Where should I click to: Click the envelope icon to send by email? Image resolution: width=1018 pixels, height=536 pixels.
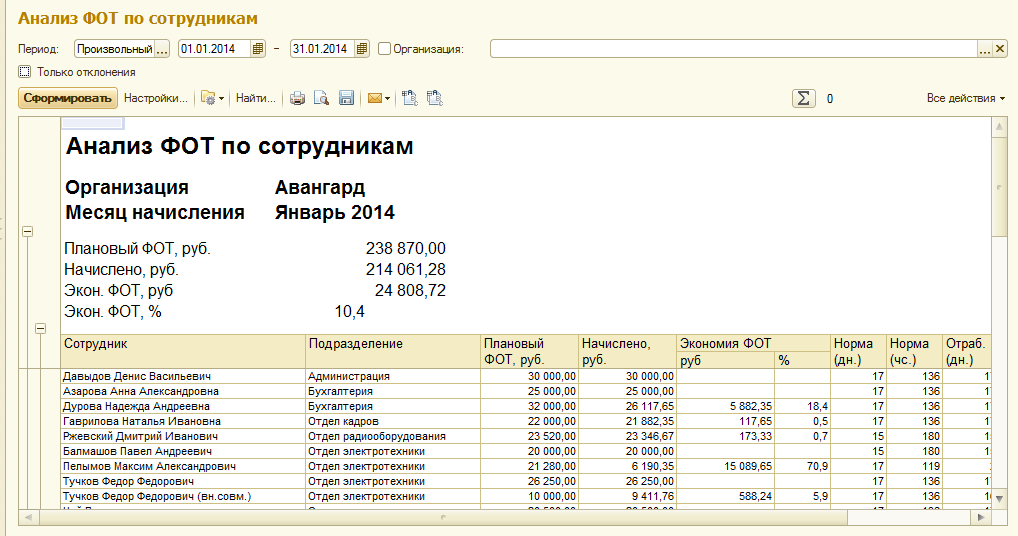tap(374, 98)
